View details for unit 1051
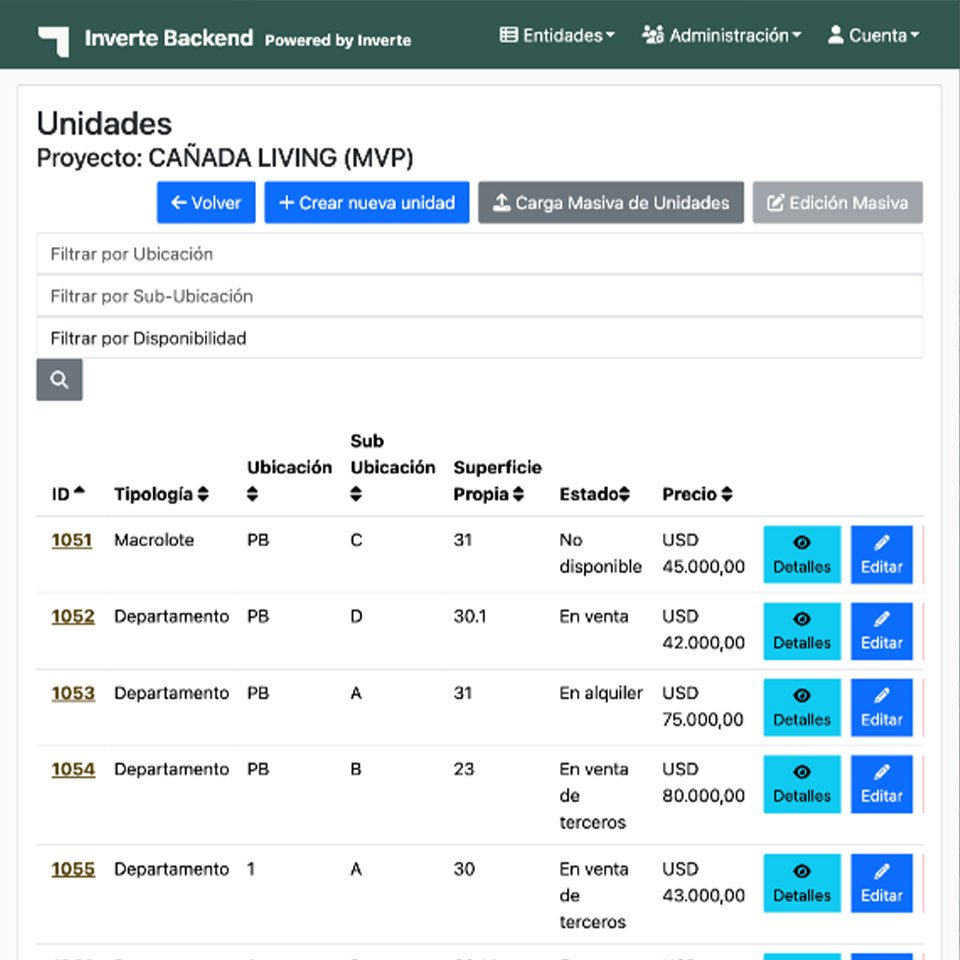The height and width of the screenshot is (960, 960). click(x=802, y=554)
